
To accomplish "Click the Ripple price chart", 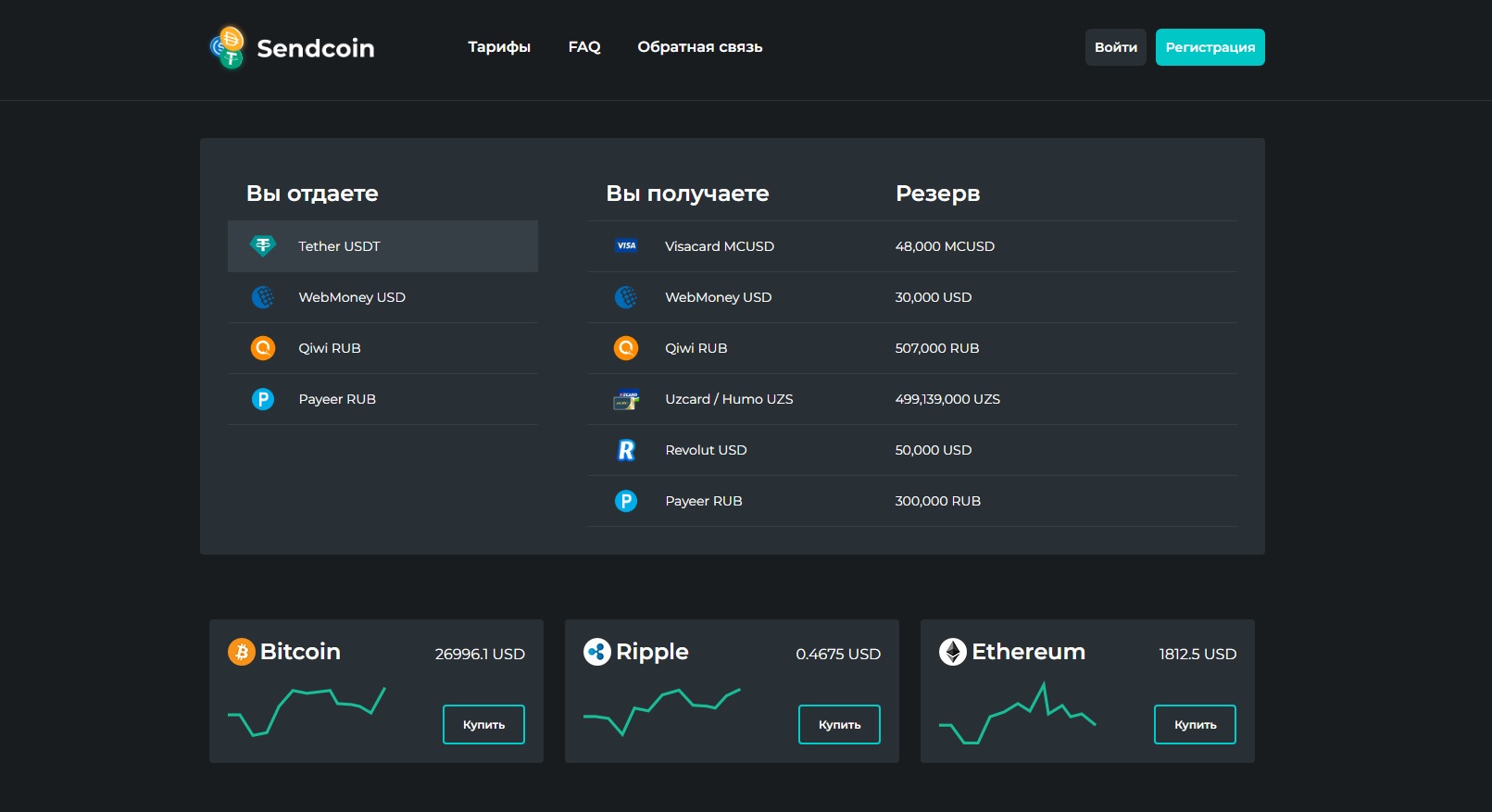I will [x=661, y=712].
